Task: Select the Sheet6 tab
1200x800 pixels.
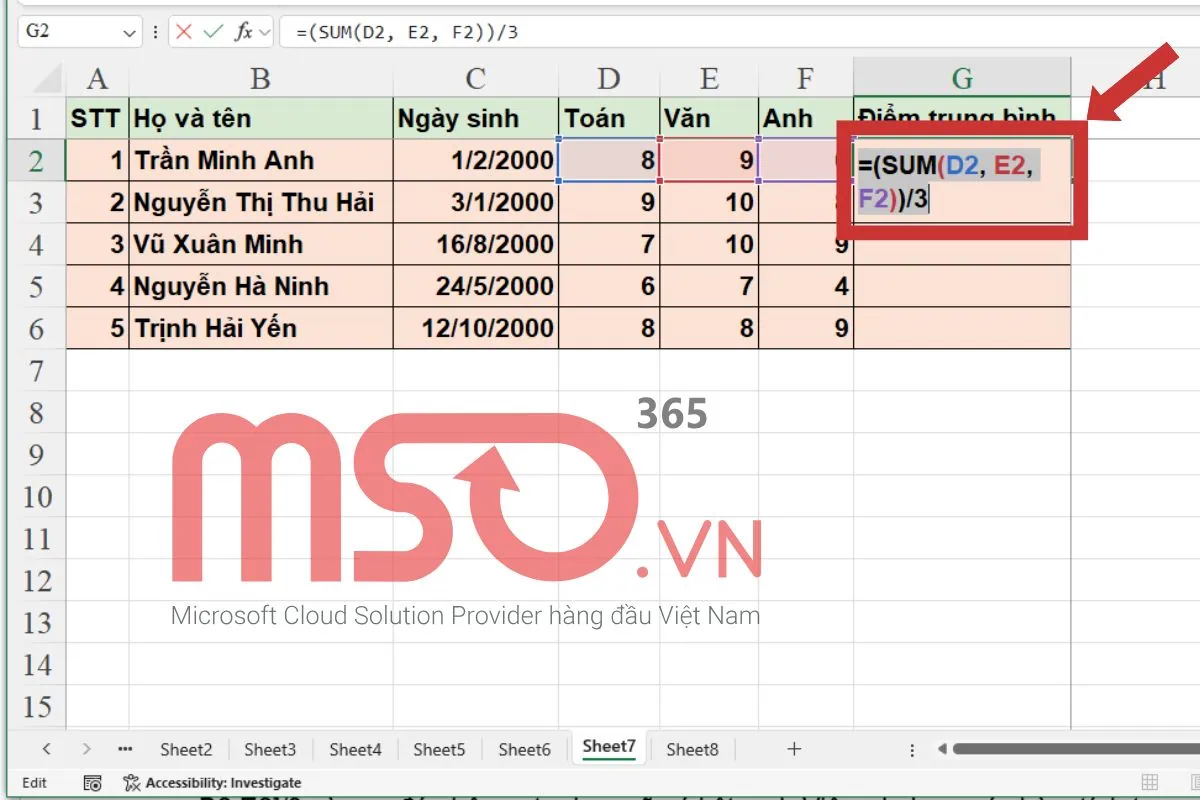Action: click(524, 748)
